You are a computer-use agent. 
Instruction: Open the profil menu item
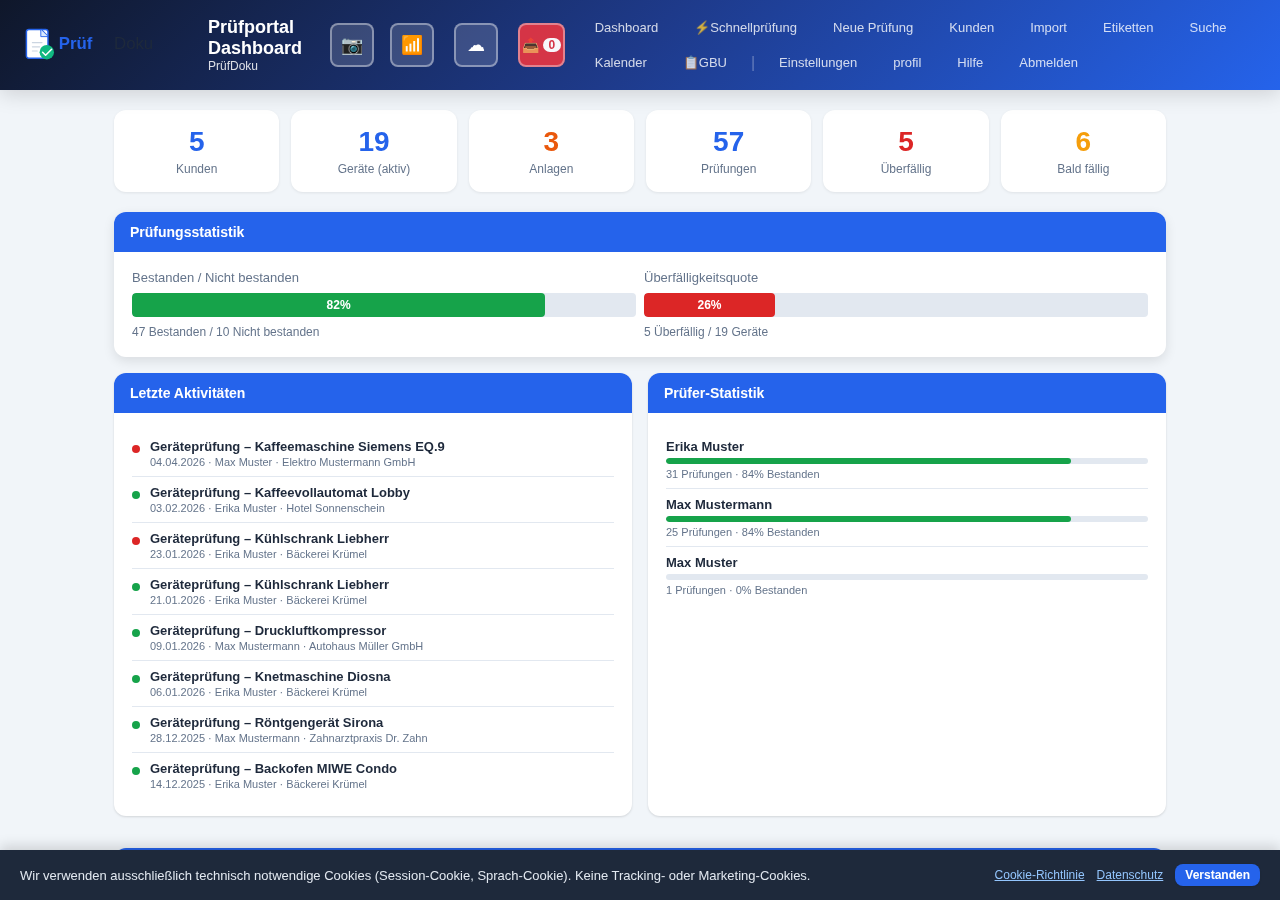click(x=907, y=62)
